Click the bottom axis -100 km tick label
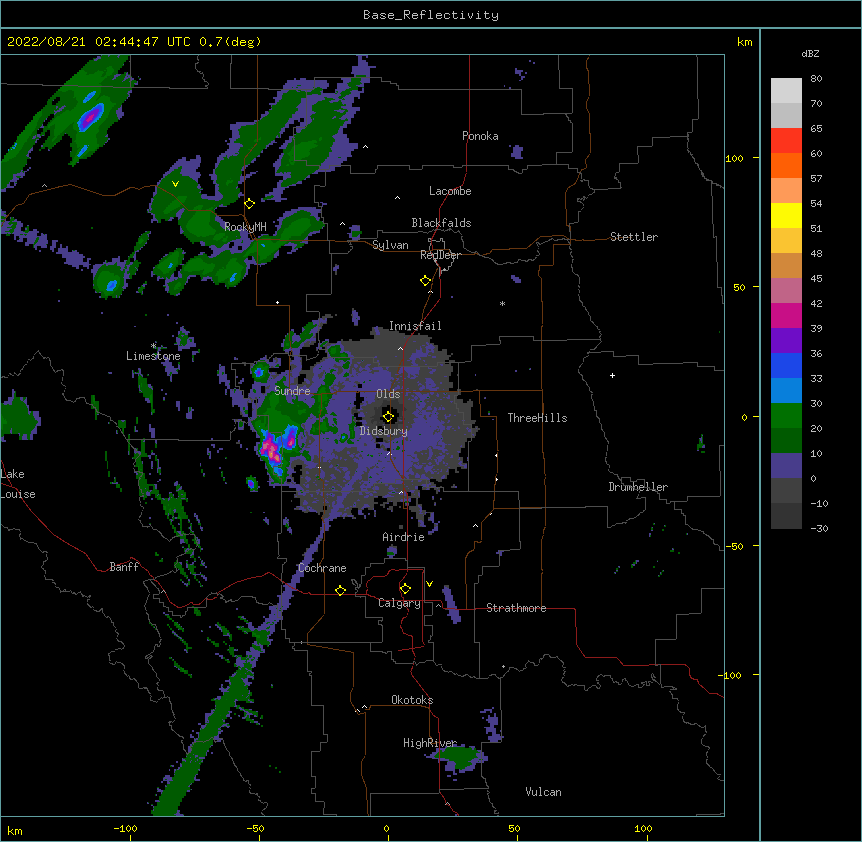 point(126,828)
